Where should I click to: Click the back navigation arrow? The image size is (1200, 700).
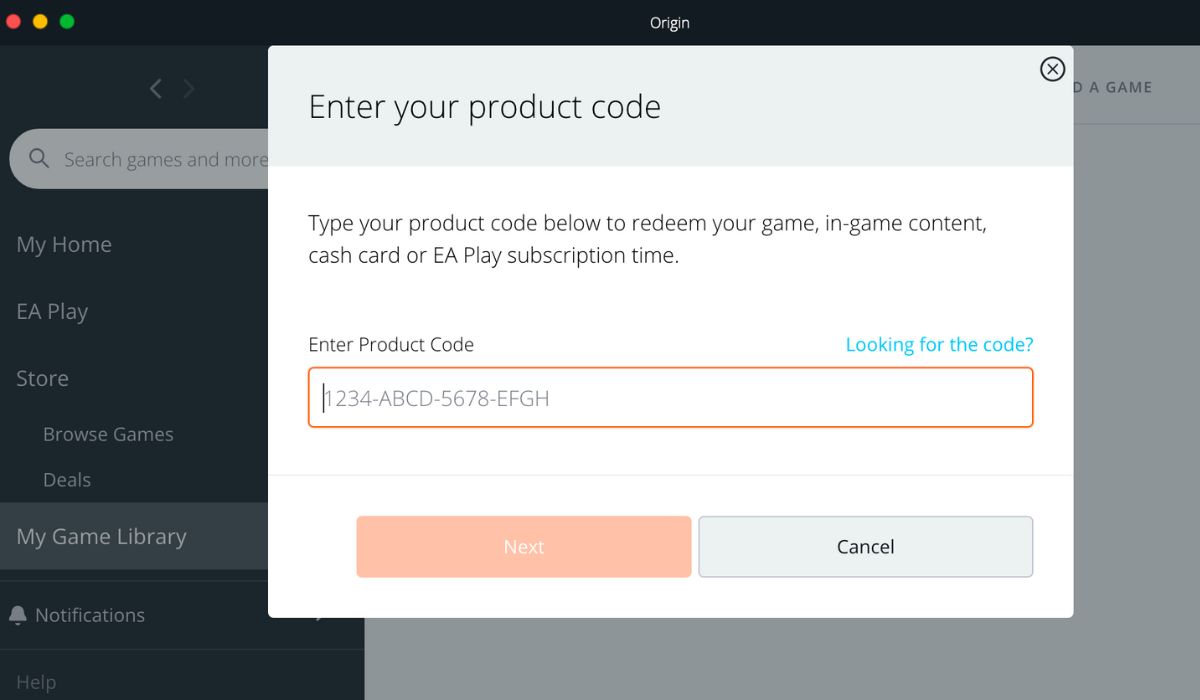(x=155, y=88)
